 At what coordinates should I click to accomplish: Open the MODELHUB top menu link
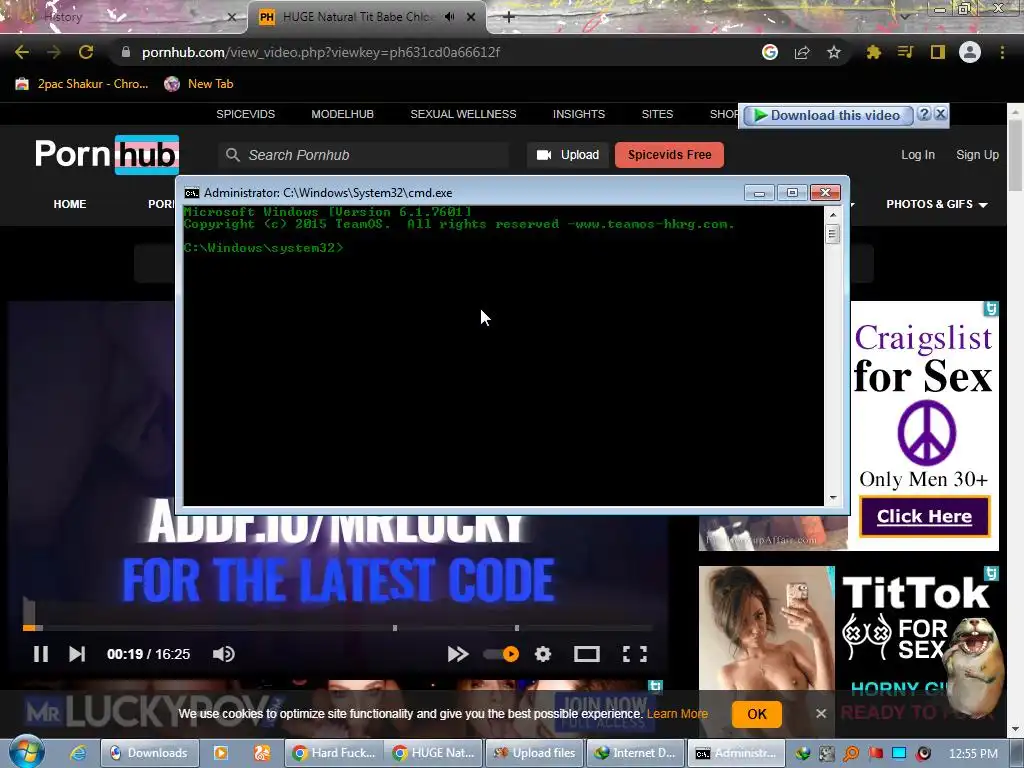(x=342, y=114)
